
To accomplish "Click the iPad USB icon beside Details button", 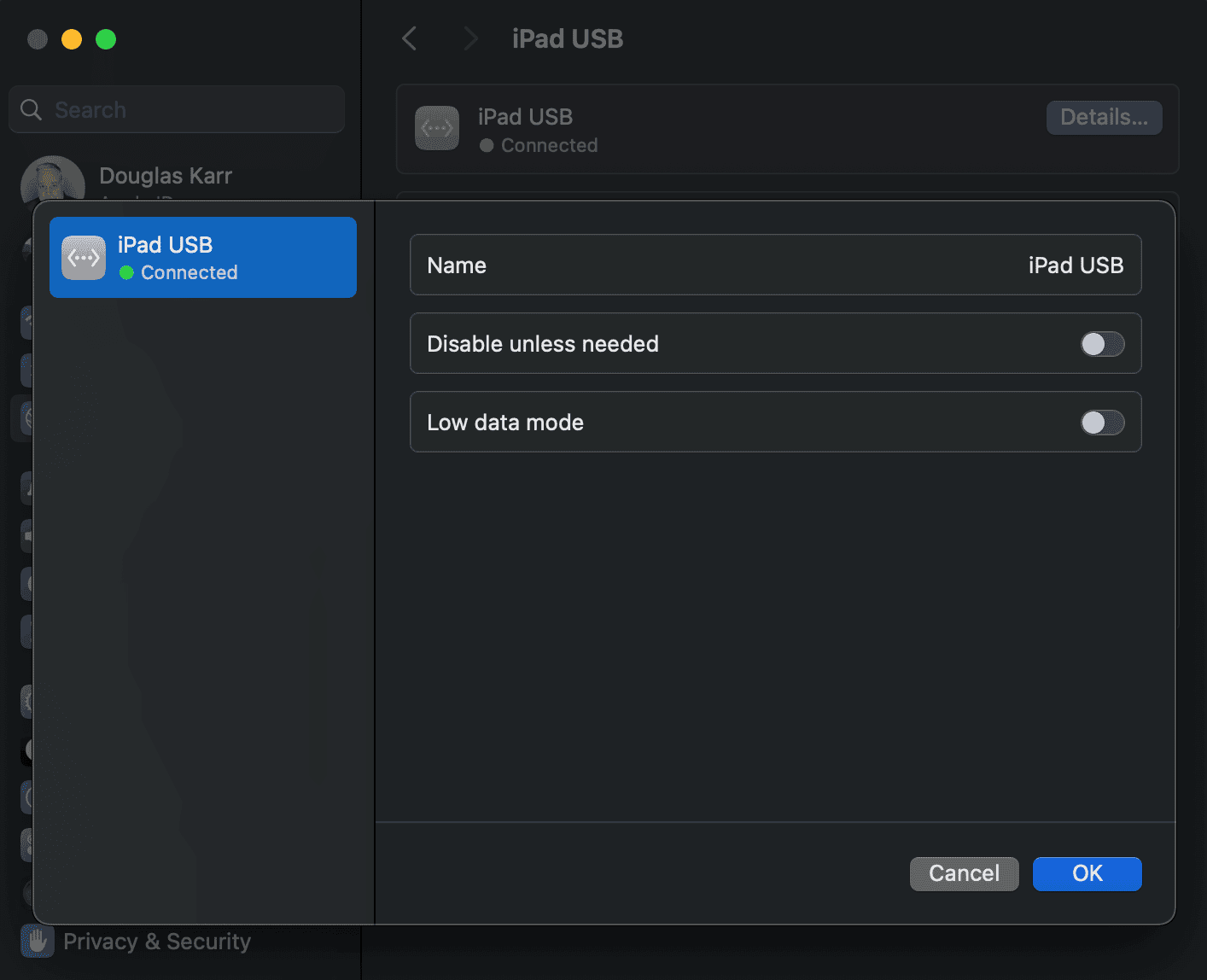I will pyautogui.click(x=437, y=128).
